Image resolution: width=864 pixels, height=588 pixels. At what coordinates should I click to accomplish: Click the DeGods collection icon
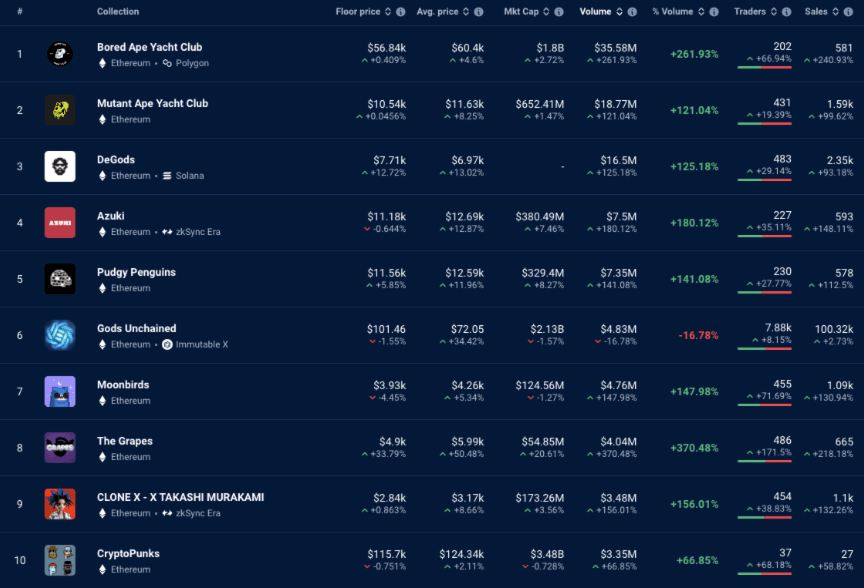pyautogui.click(x=60, y=166)
